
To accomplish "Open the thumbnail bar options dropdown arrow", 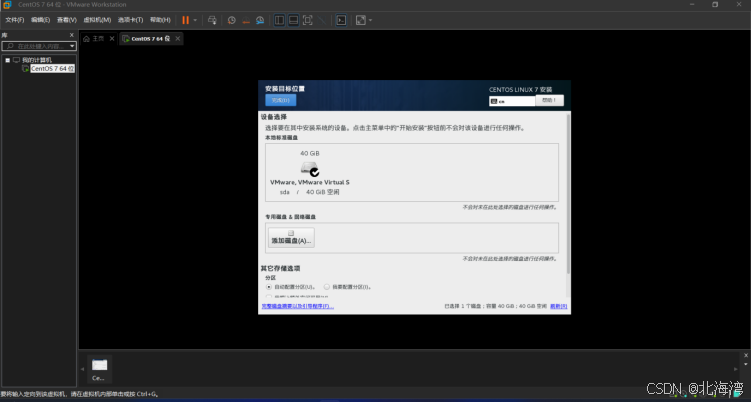I will point(746,364).
